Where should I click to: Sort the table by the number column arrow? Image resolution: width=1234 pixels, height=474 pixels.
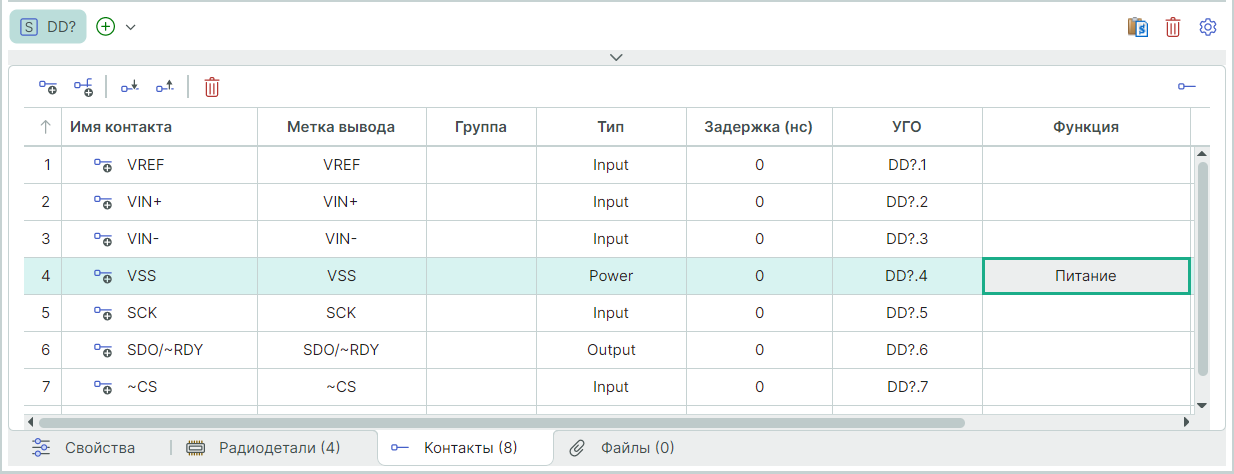tap(45, 127)
